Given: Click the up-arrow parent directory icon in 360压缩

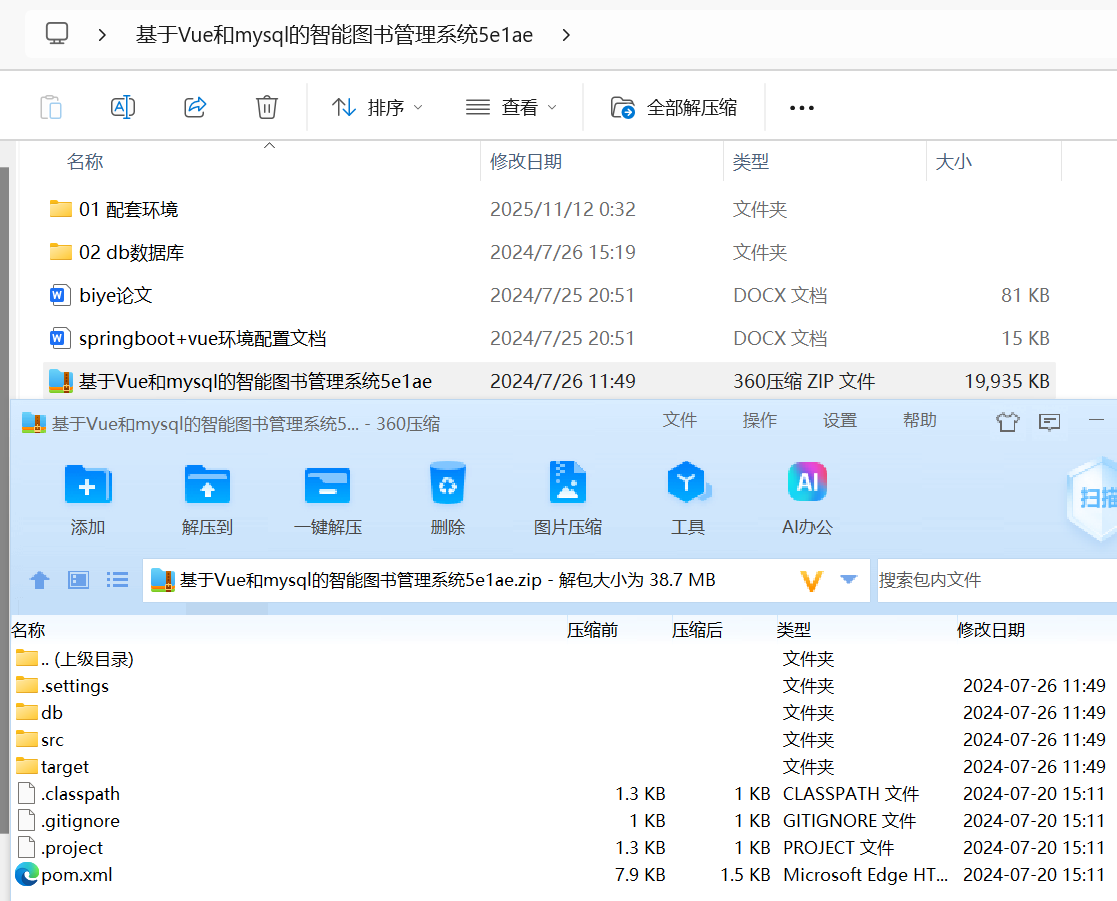Looking at the screenshot, I should click(38, 580).
